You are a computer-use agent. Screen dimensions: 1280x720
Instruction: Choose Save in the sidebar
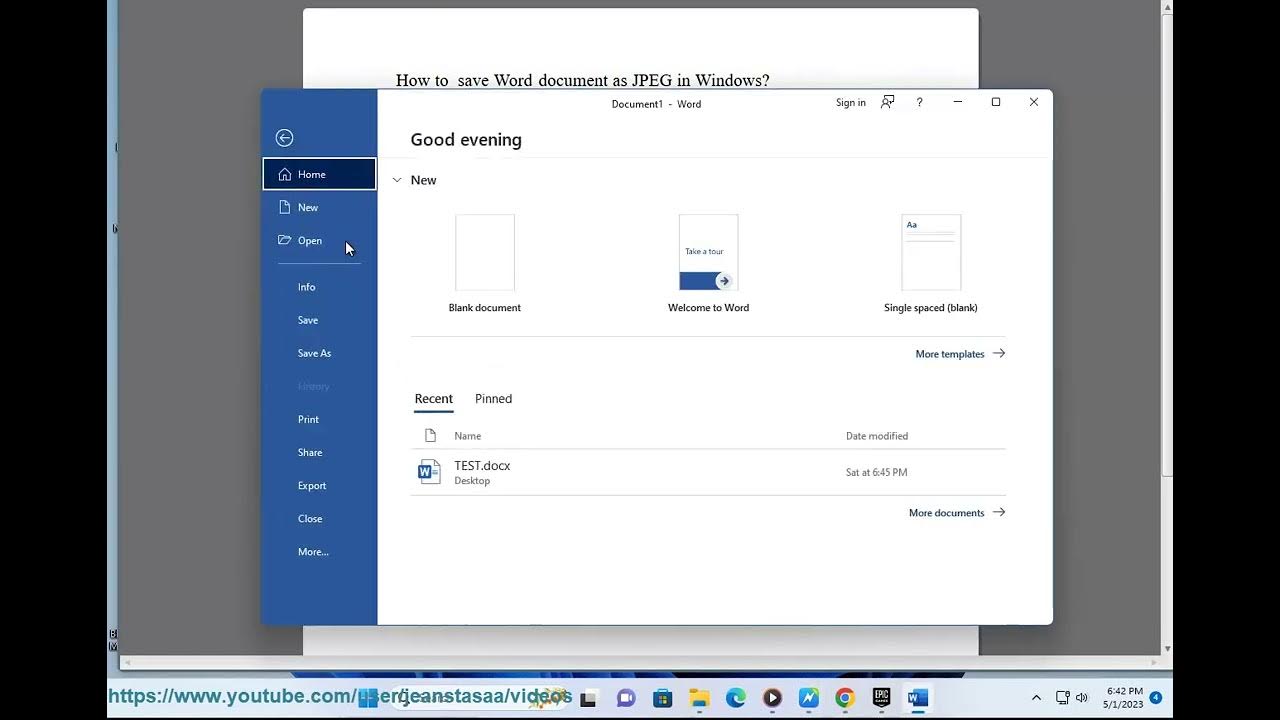point(319,320)
